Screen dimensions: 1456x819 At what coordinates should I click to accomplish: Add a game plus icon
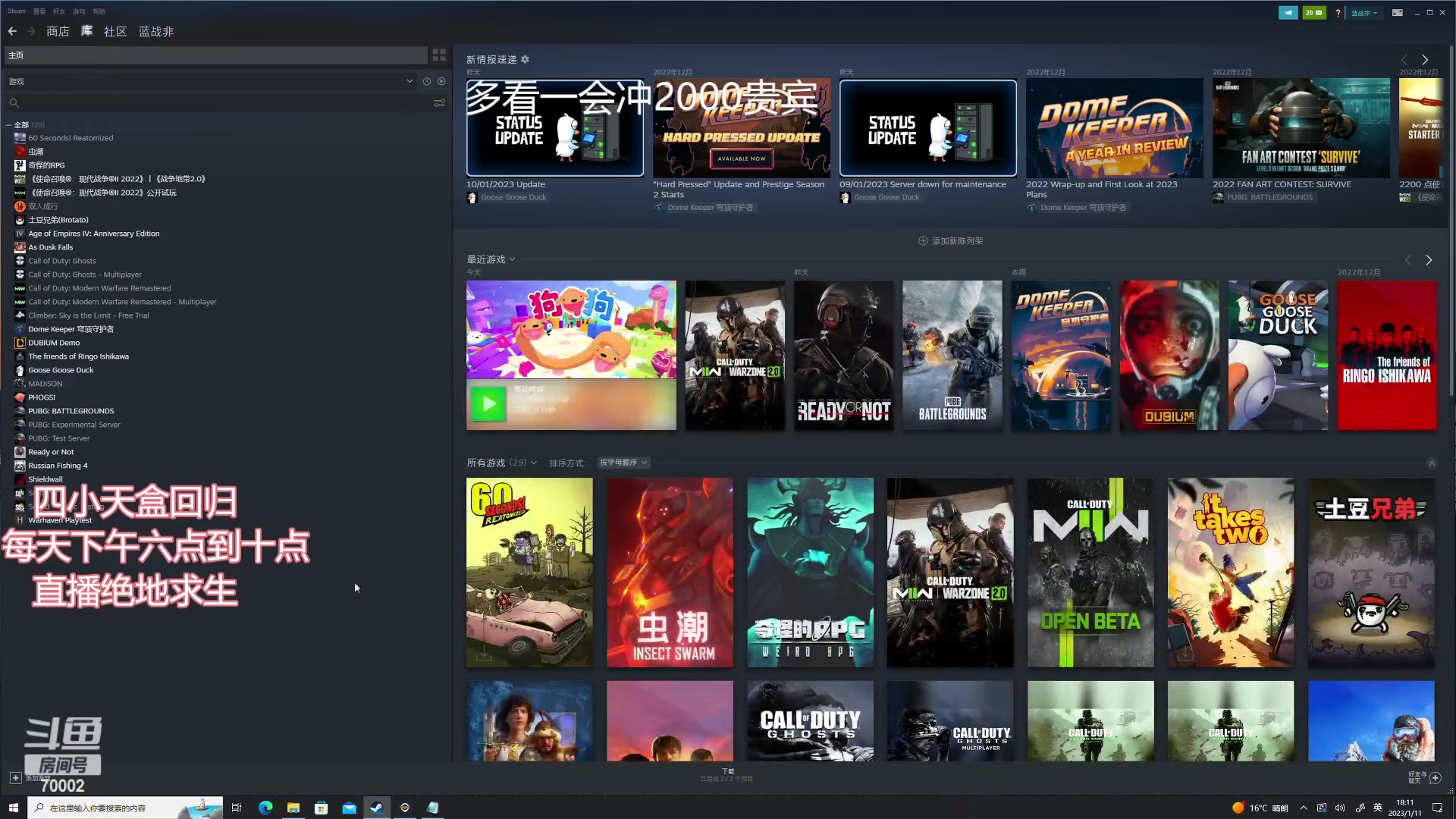point(15,778)
